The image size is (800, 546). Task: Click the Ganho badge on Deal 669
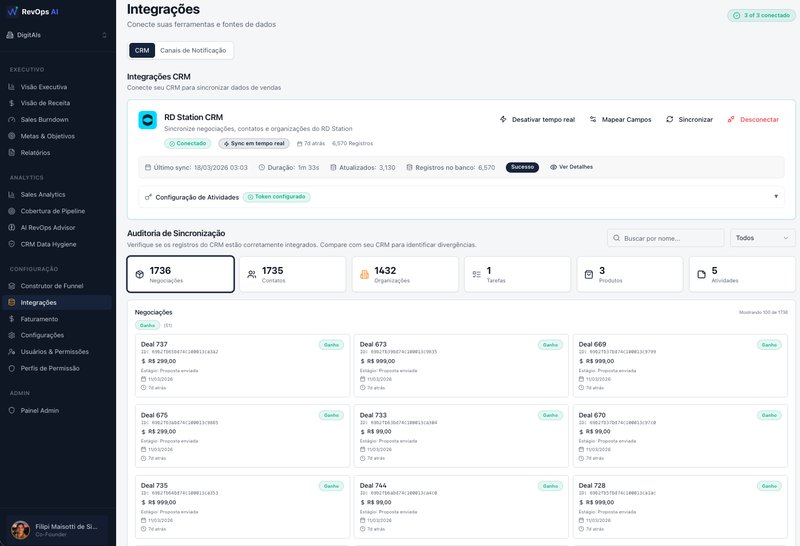(x=769, y=345)
